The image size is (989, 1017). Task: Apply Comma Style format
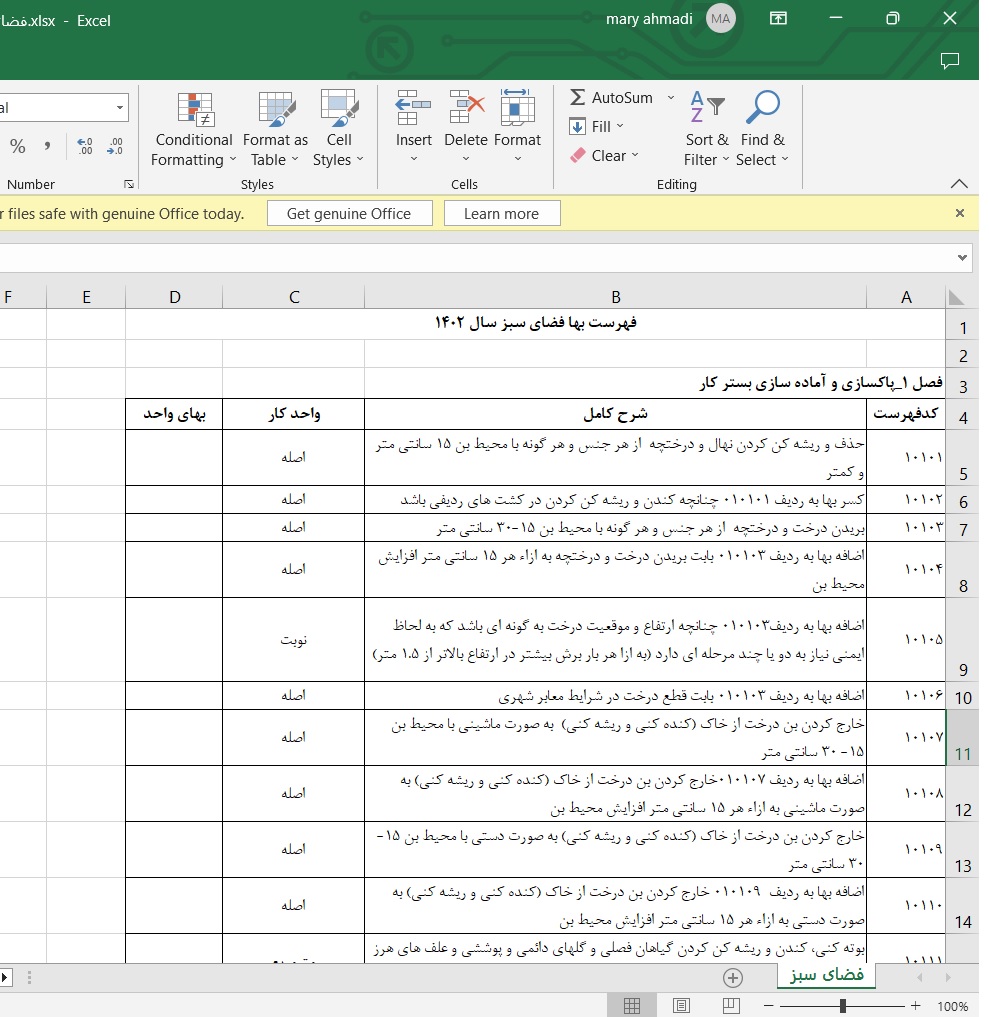[47, 146]
